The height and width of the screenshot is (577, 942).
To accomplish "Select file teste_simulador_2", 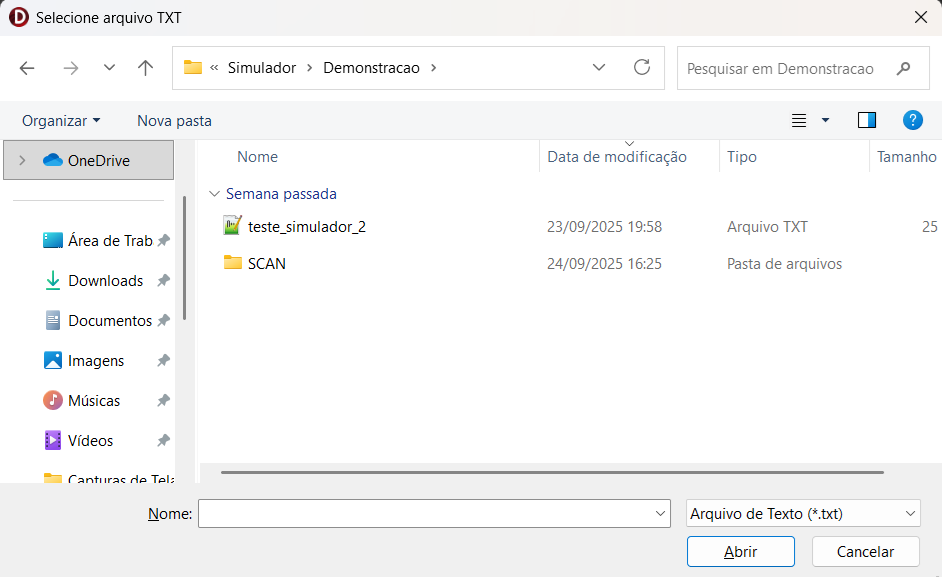I will click(x=306, y=227).
